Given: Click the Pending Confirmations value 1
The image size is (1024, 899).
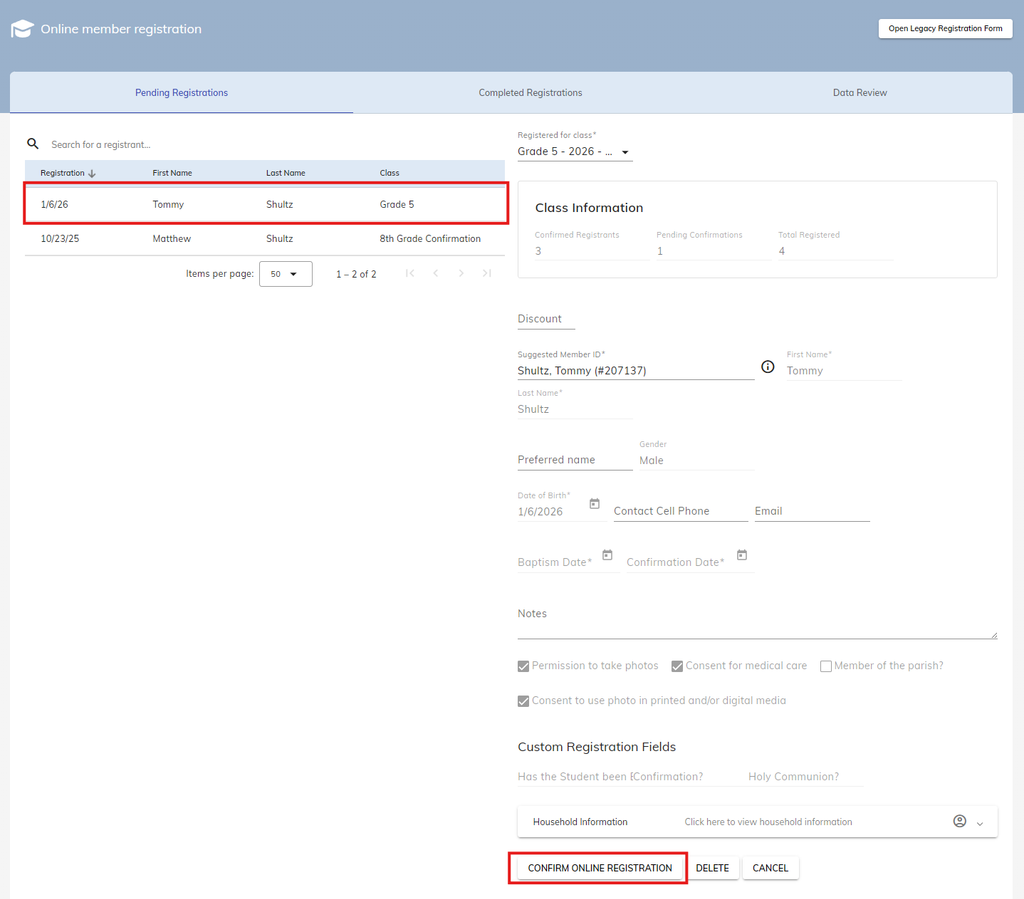Looking at the screenshot, I should [x=660, y=251].
